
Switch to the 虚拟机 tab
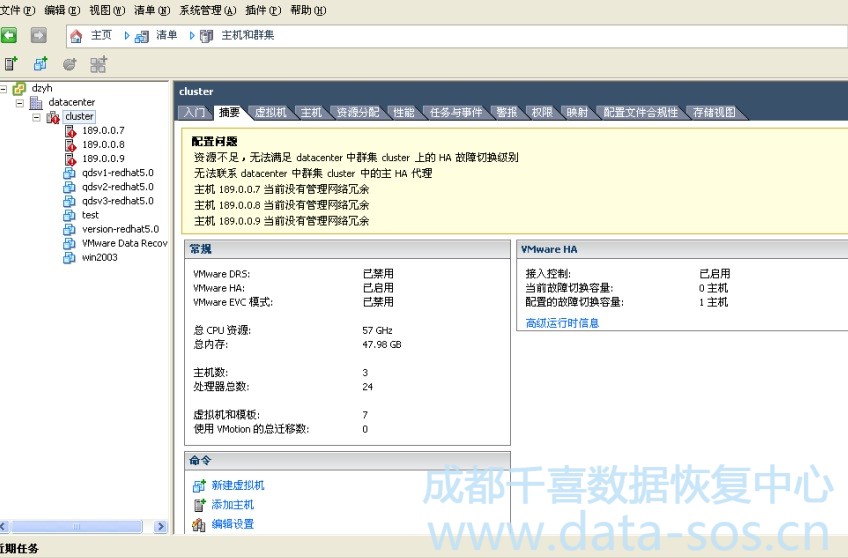tap(270, 112)
